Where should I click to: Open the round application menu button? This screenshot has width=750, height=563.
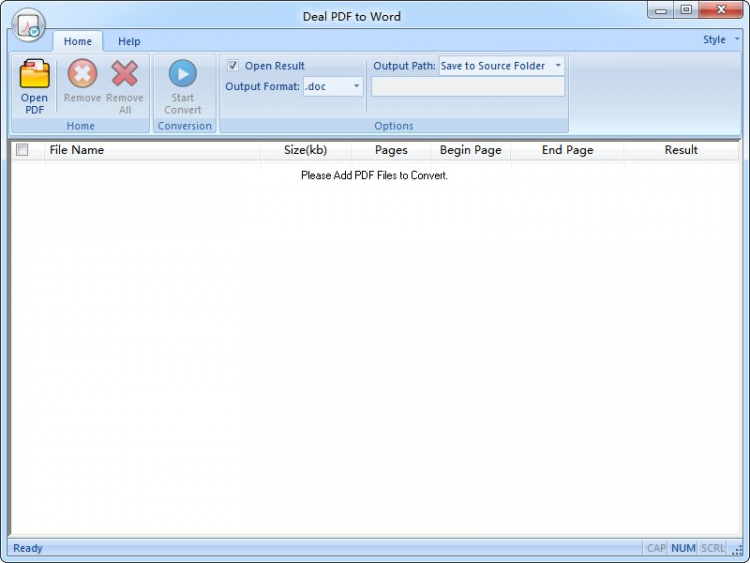click(28, 26)
